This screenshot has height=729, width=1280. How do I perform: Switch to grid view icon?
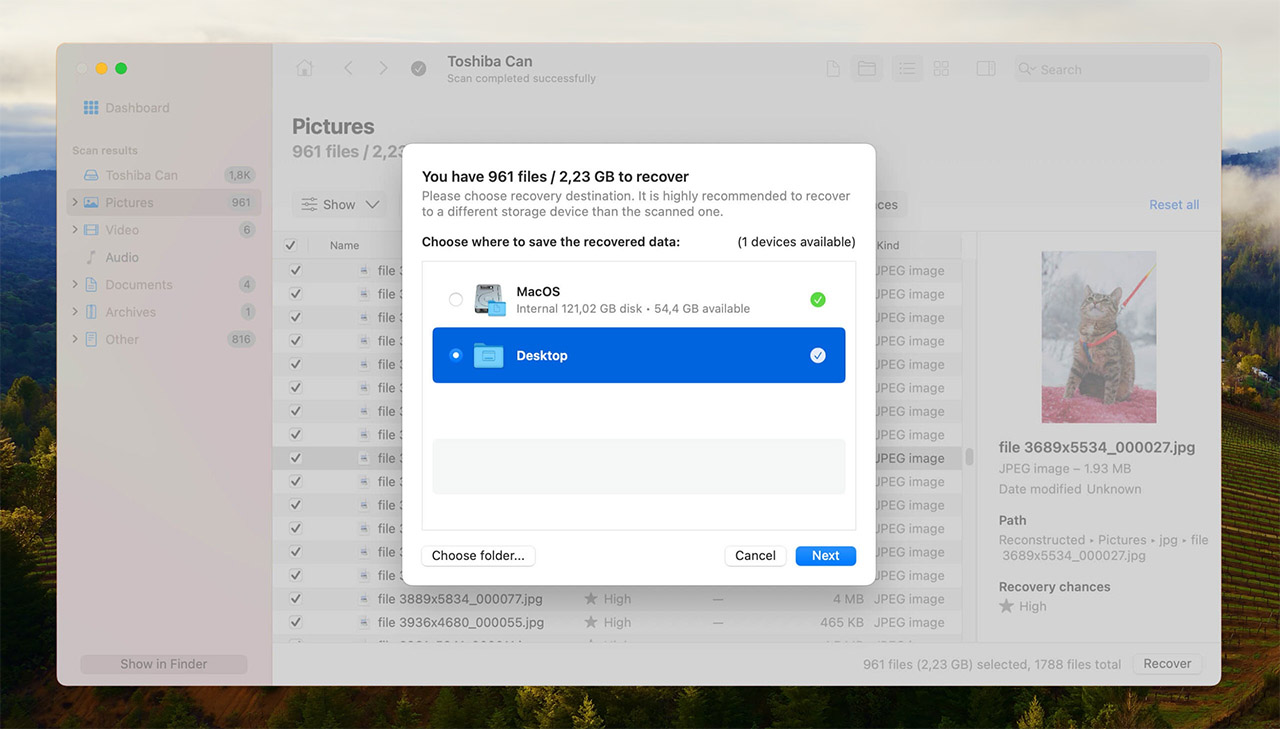click(x=941, y=69)
